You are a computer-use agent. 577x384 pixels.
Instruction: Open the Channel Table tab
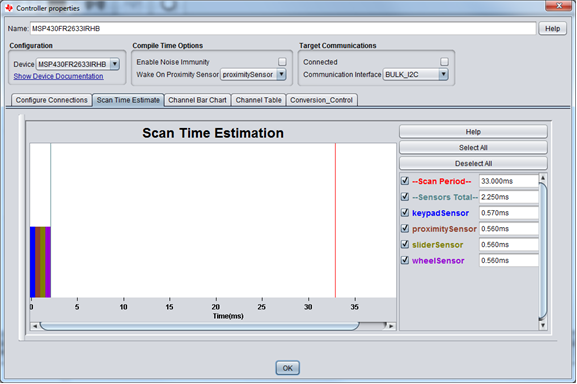tap(258, 100)
